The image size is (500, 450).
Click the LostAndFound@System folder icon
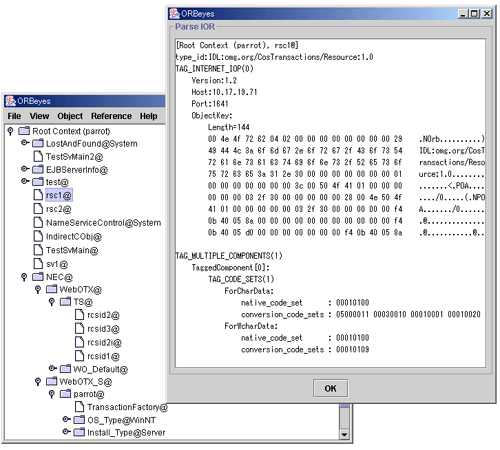click(x=38, y=143)
